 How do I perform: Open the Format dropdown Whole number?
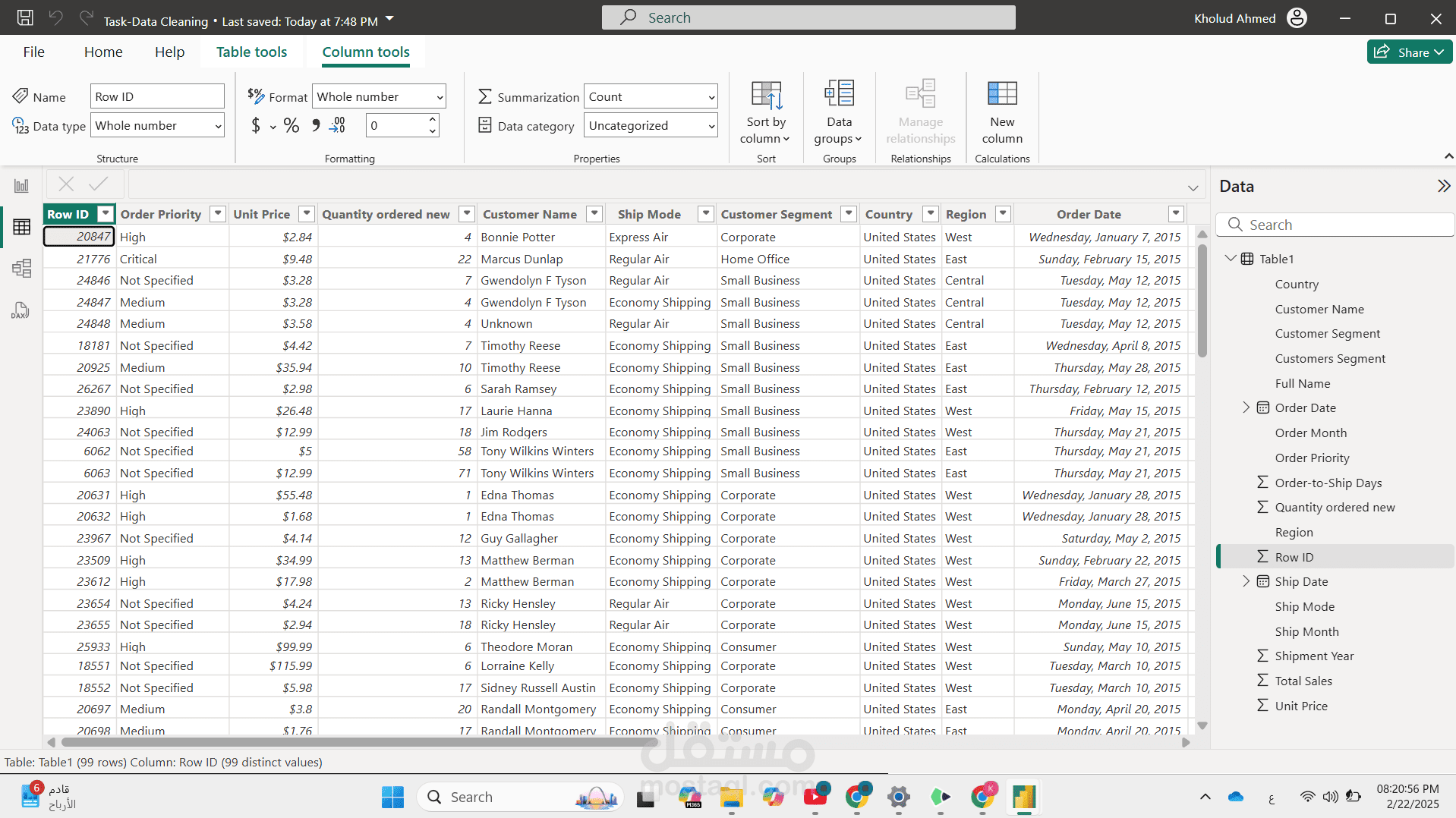[x=379, y=96]
